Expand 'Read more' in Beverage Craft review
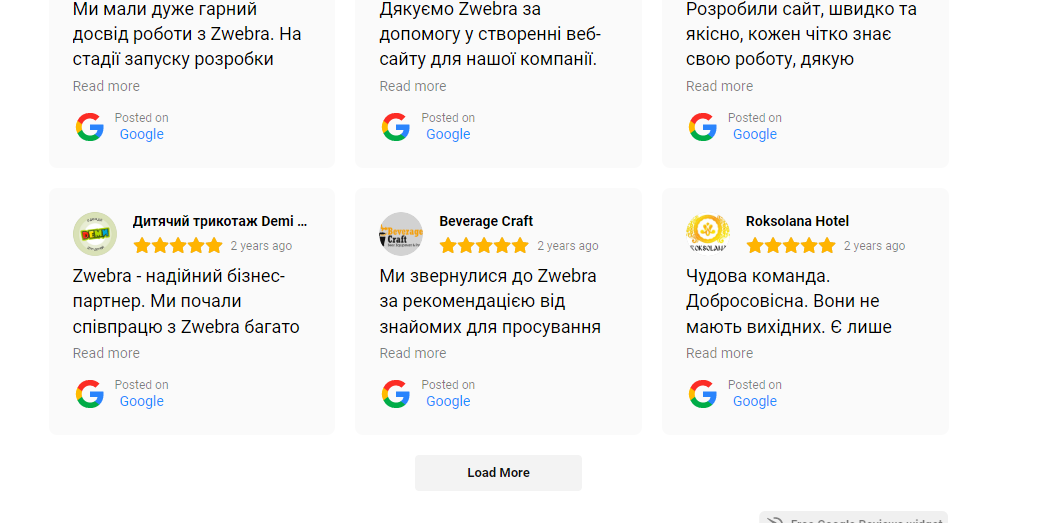Viewport: 1054px width, 523px height. point(413,353)
